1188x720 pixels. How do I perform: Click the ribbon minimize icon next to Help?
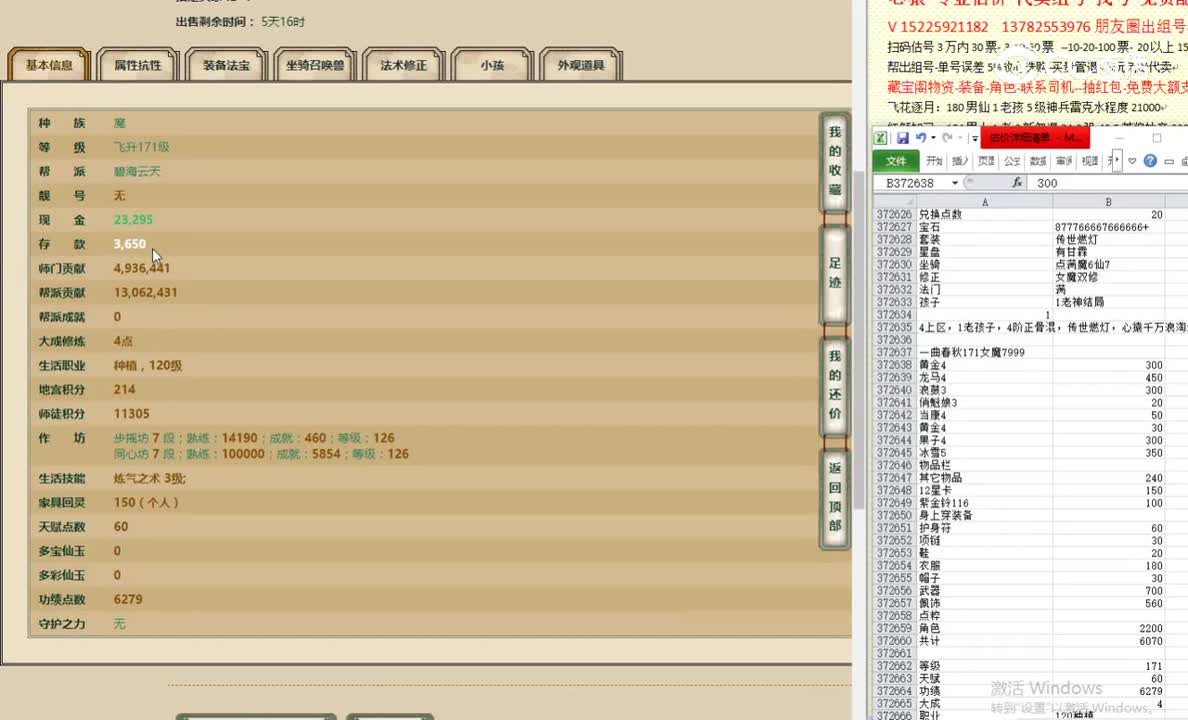coord(1167,161)
